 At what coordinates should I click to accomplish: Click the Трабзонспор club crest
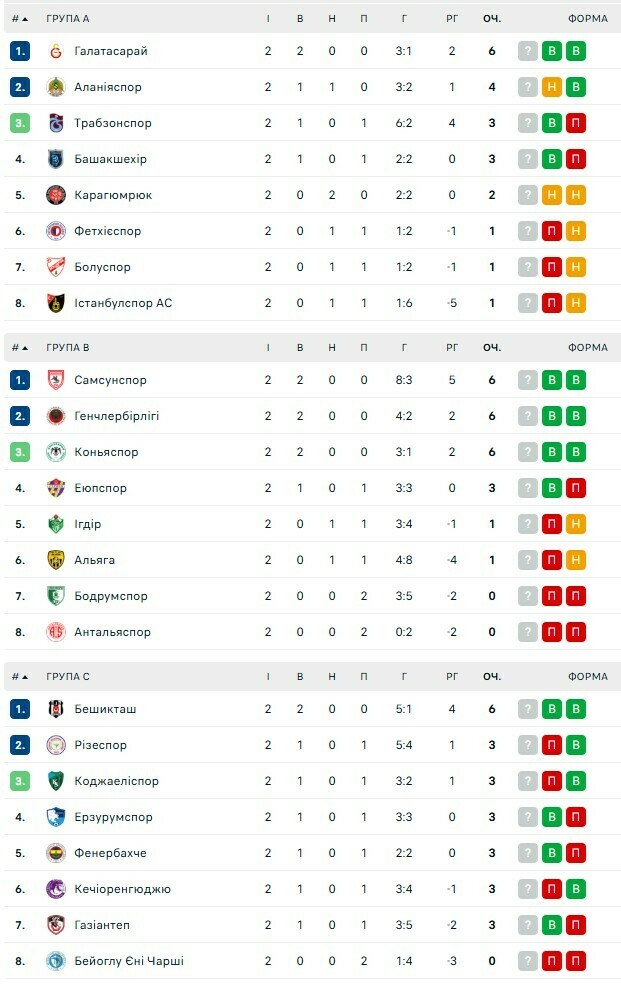tap(55, 123)
